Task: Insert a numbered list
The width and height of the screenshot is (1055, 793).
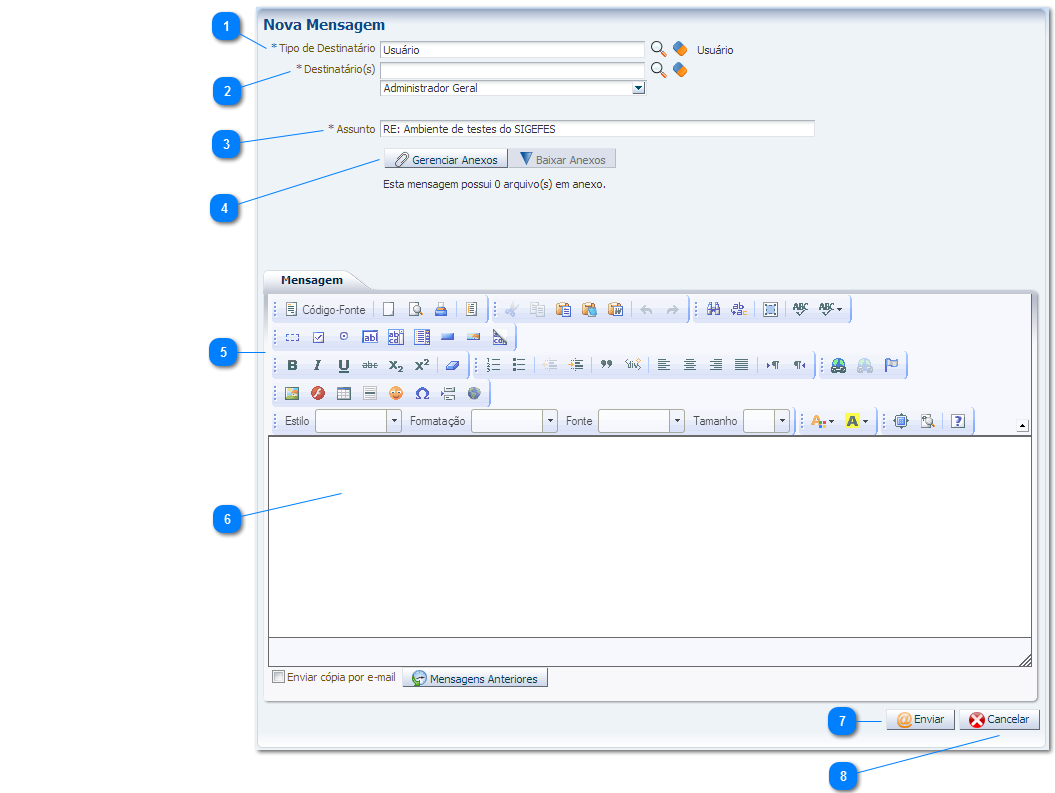Action: [x=493, y=365]
